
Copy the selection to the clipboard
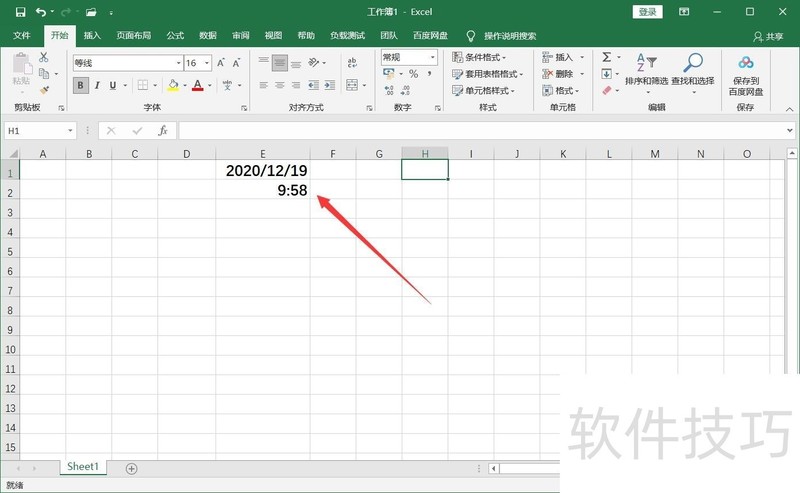click(44, 73)
